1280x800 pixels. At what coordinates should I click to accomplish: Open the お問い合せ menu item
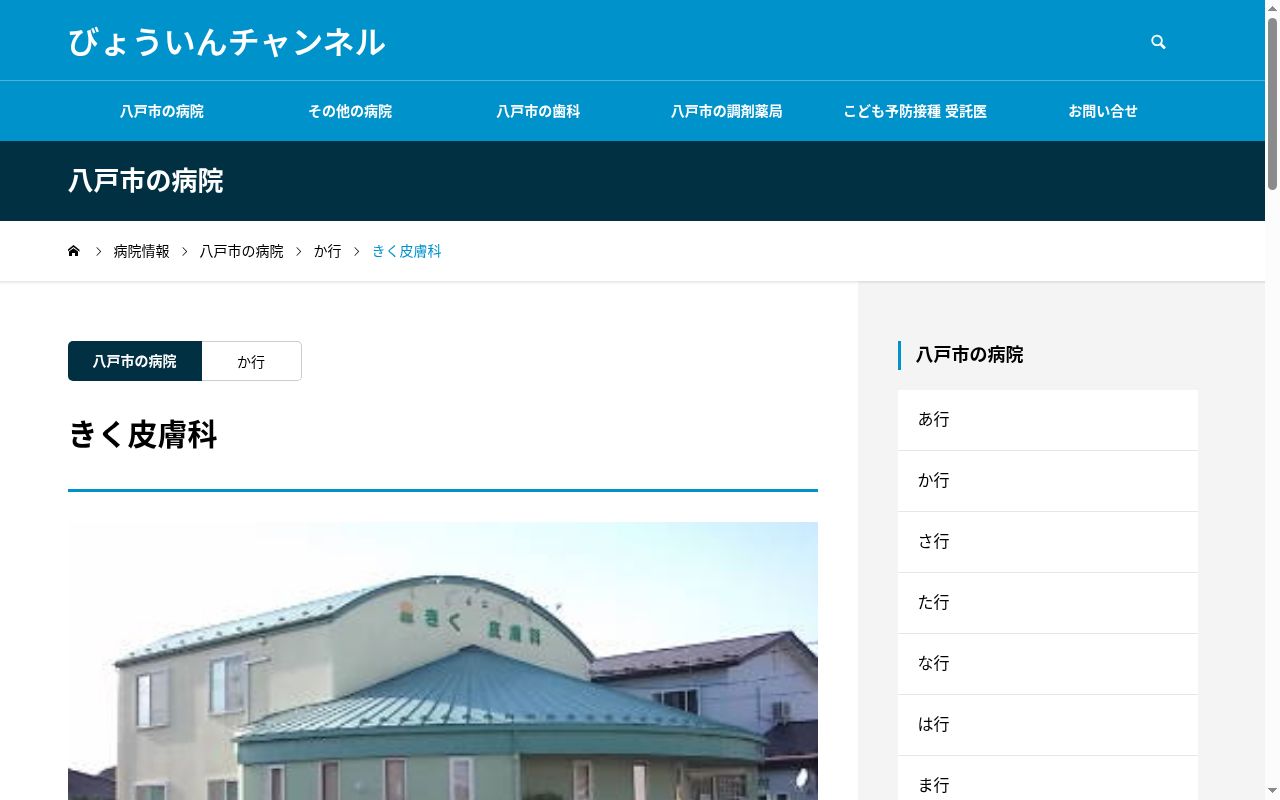[x=1103, y=111]
